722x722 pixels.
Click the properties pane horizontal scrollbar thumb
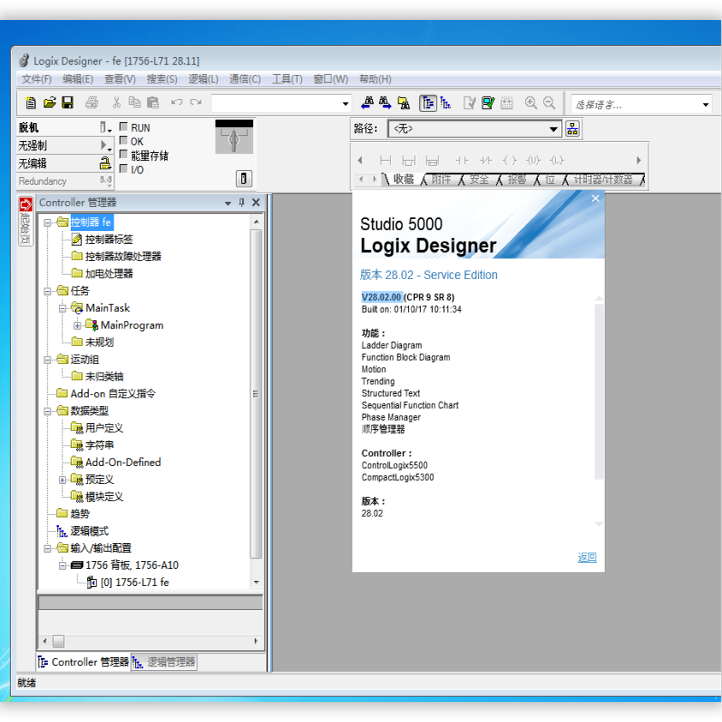tap(58, 641)
